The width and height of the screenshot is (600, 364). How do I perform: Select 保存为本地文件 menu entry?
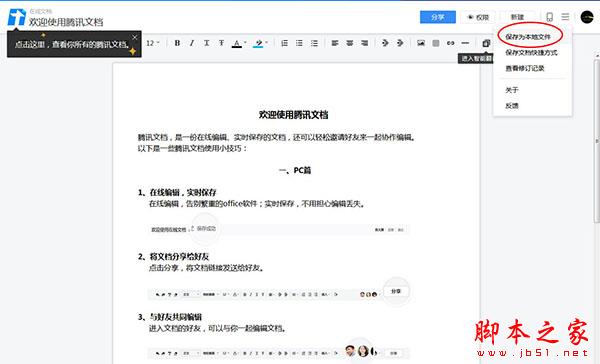pyautogui.click(x=528, y=37)
